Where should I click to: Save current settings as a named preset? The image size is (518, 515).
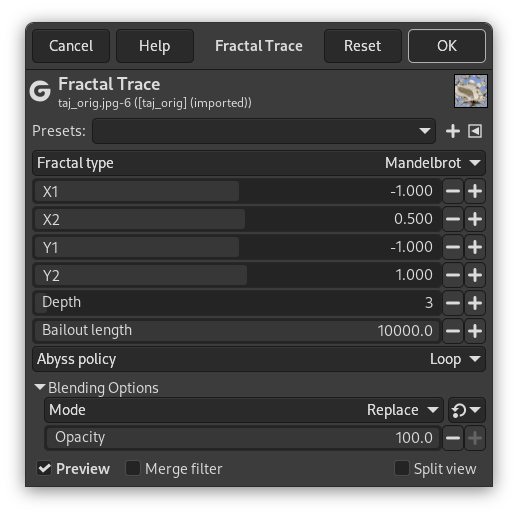pyautogui.click(x=453, y=131)
